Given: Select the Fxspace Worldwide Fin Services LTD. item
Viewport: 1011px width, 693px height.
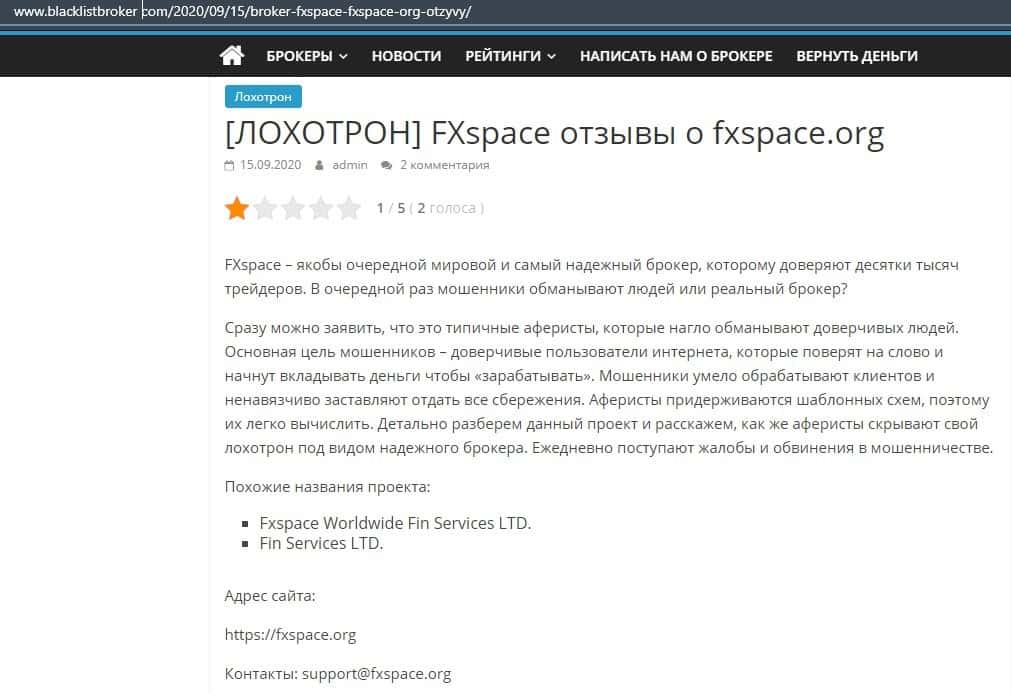Looking at the screenshot, I should pyautogui.click(x=395, y=523).
